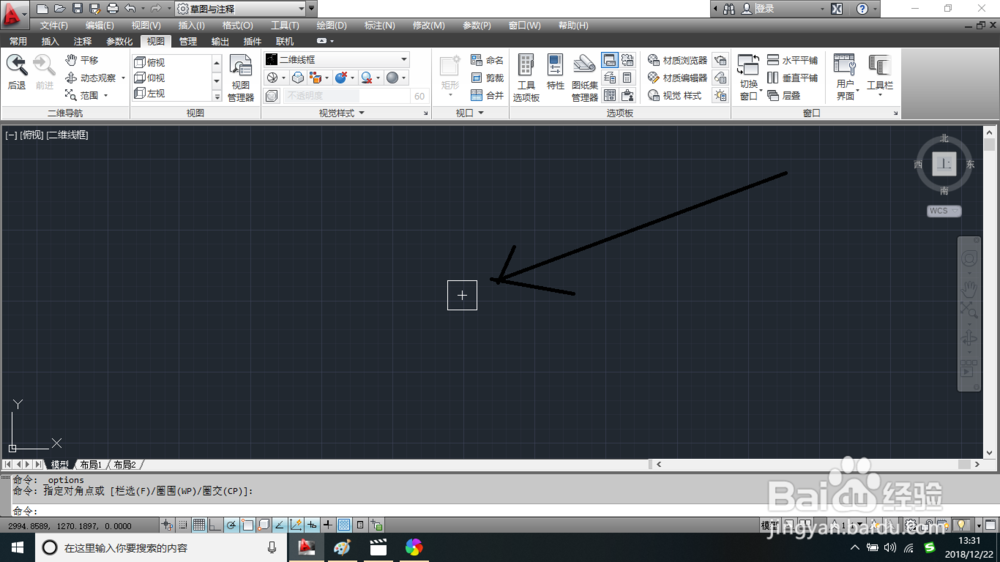Screen dimensions: 1000x562
Task: Switch to the 常用 ribbon tab
Action: pyautogui.click(x=18, y=41)
